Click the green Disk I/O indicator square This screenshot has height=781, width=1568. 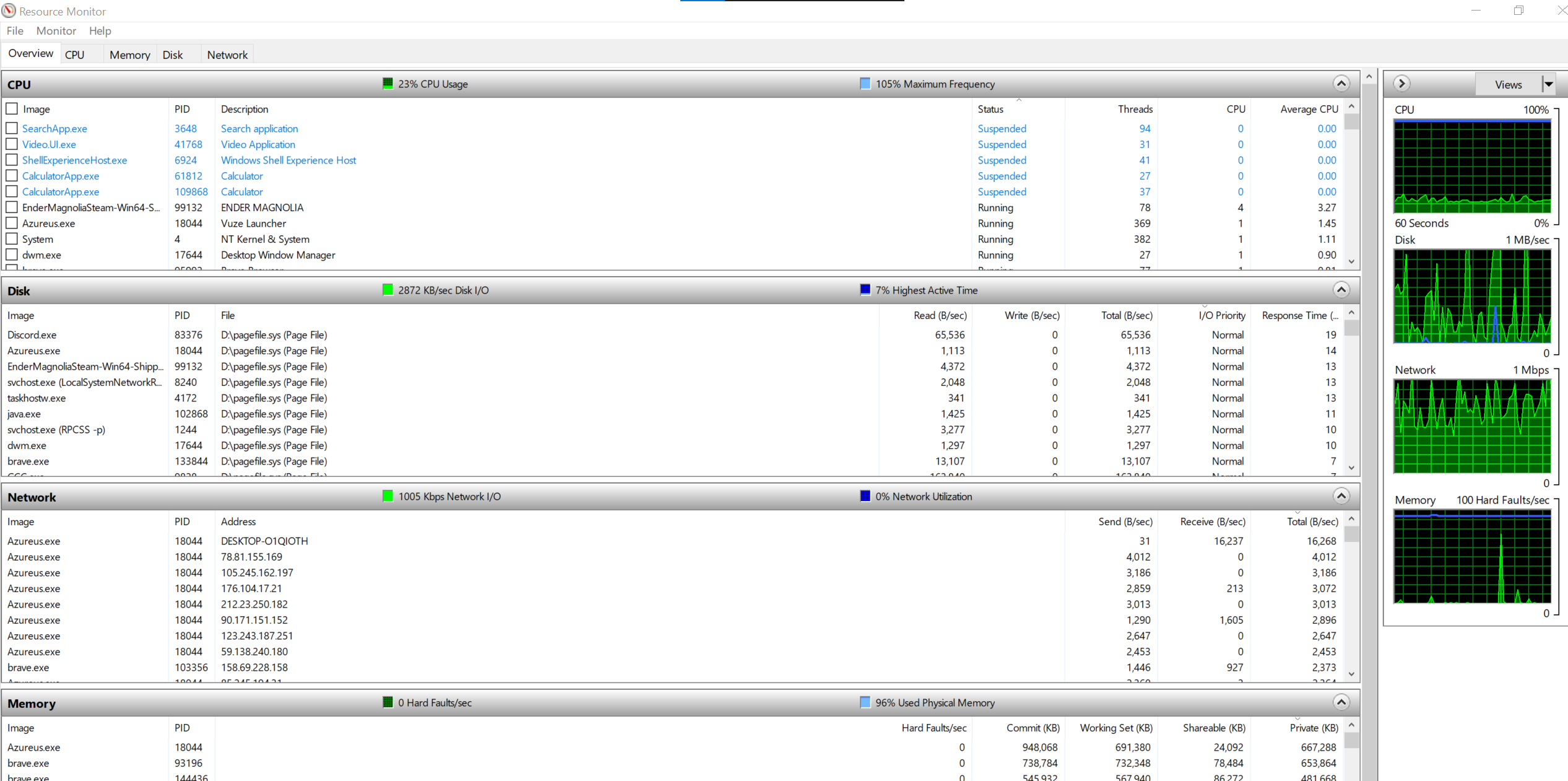pos(388,290)
